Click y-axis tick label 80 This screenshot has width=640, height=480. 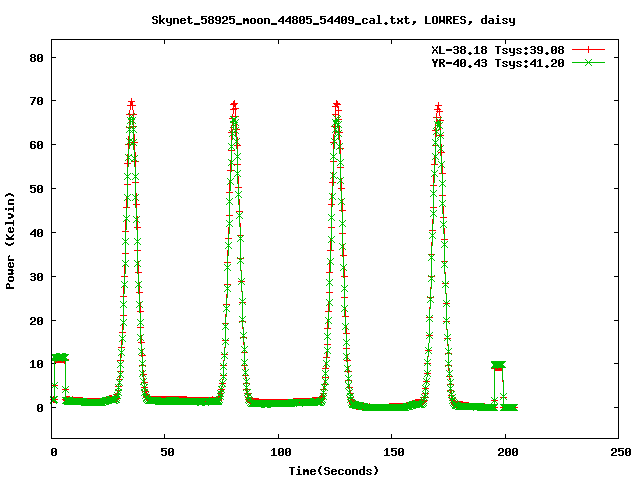tap(36, 58)
